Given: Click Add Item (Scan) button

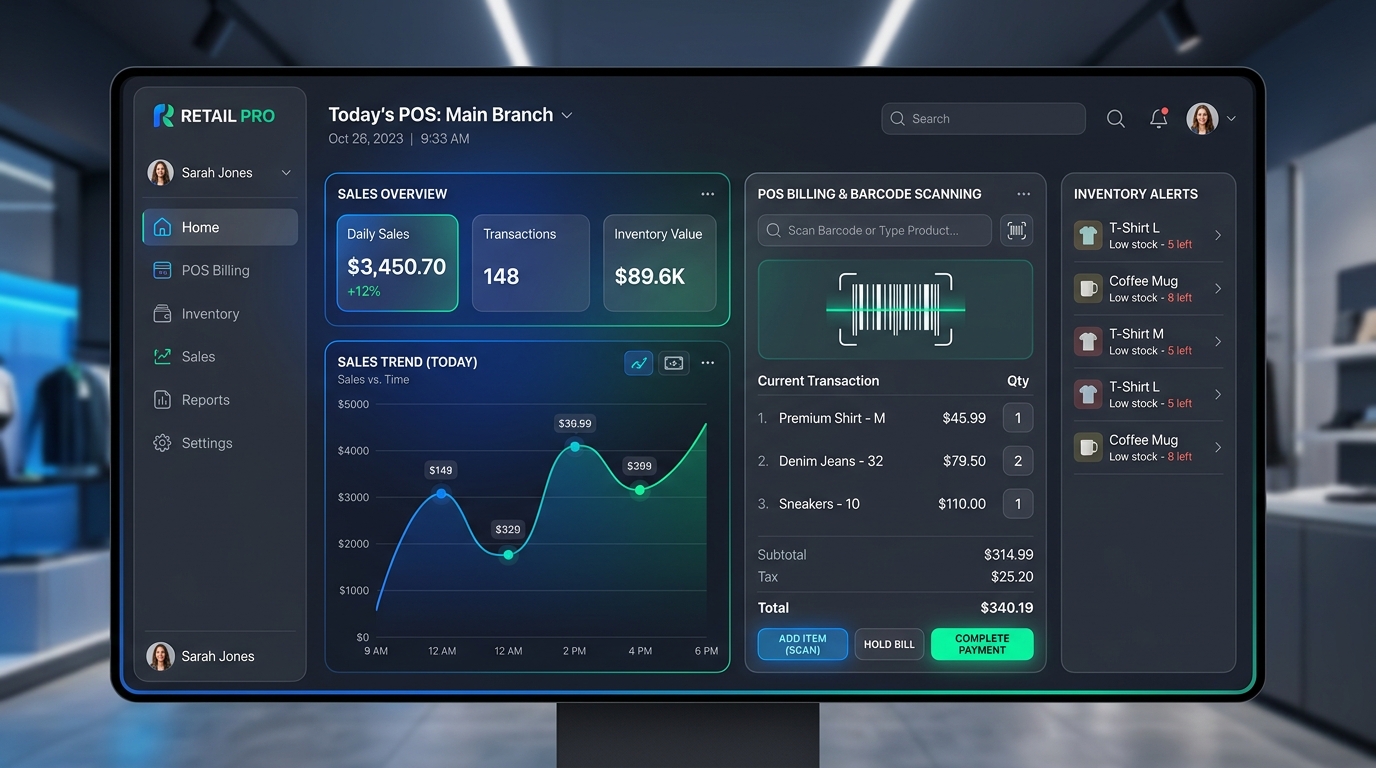Looking at the screenshot, I should 803,644.
